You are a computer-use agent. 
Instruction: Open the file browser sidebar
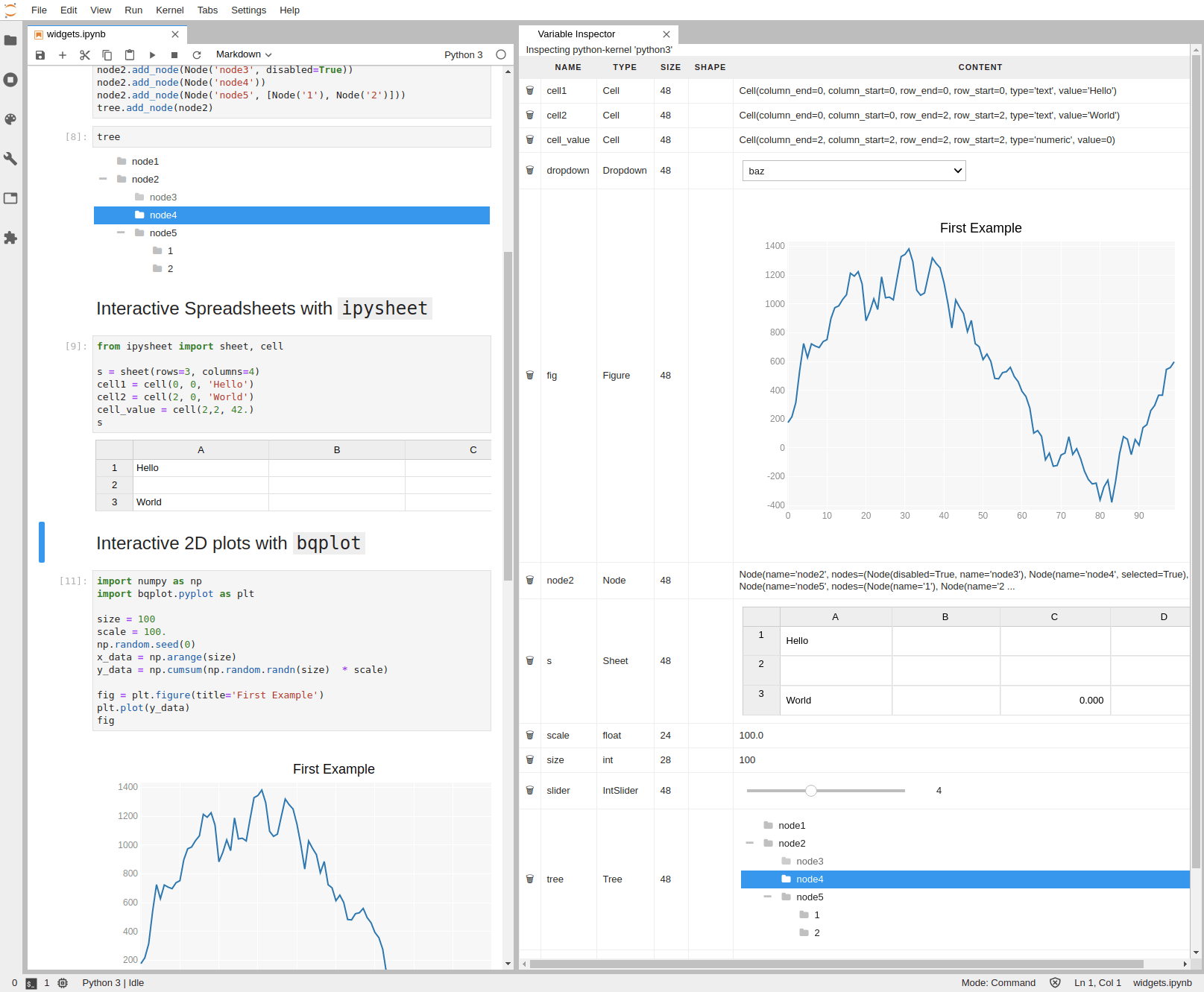point(10,40)
